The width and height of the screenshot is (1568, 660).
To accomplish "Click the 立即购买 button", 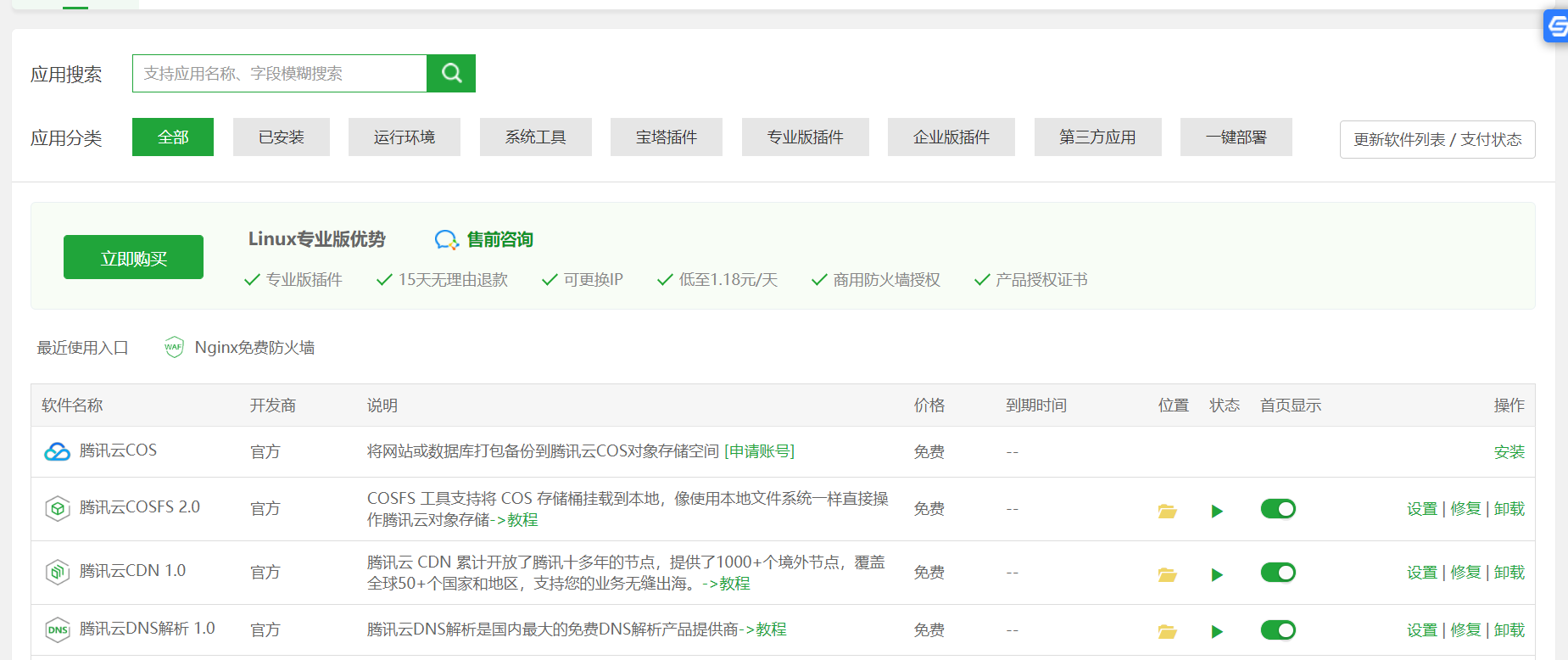I will pos(133,257).
